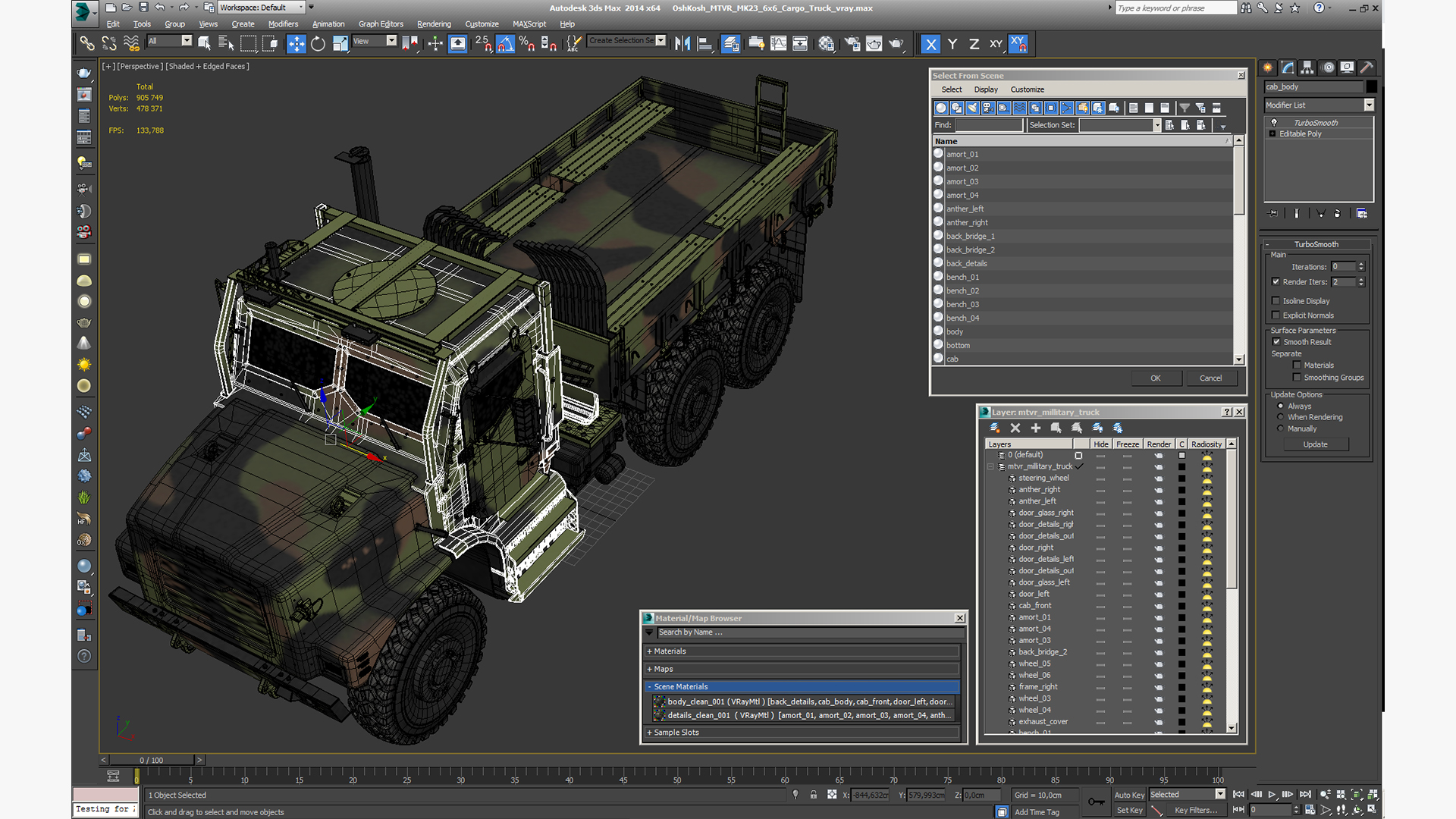Open the MAXScript menu
The image size is (1456, 819).
[x=529, y=24]
